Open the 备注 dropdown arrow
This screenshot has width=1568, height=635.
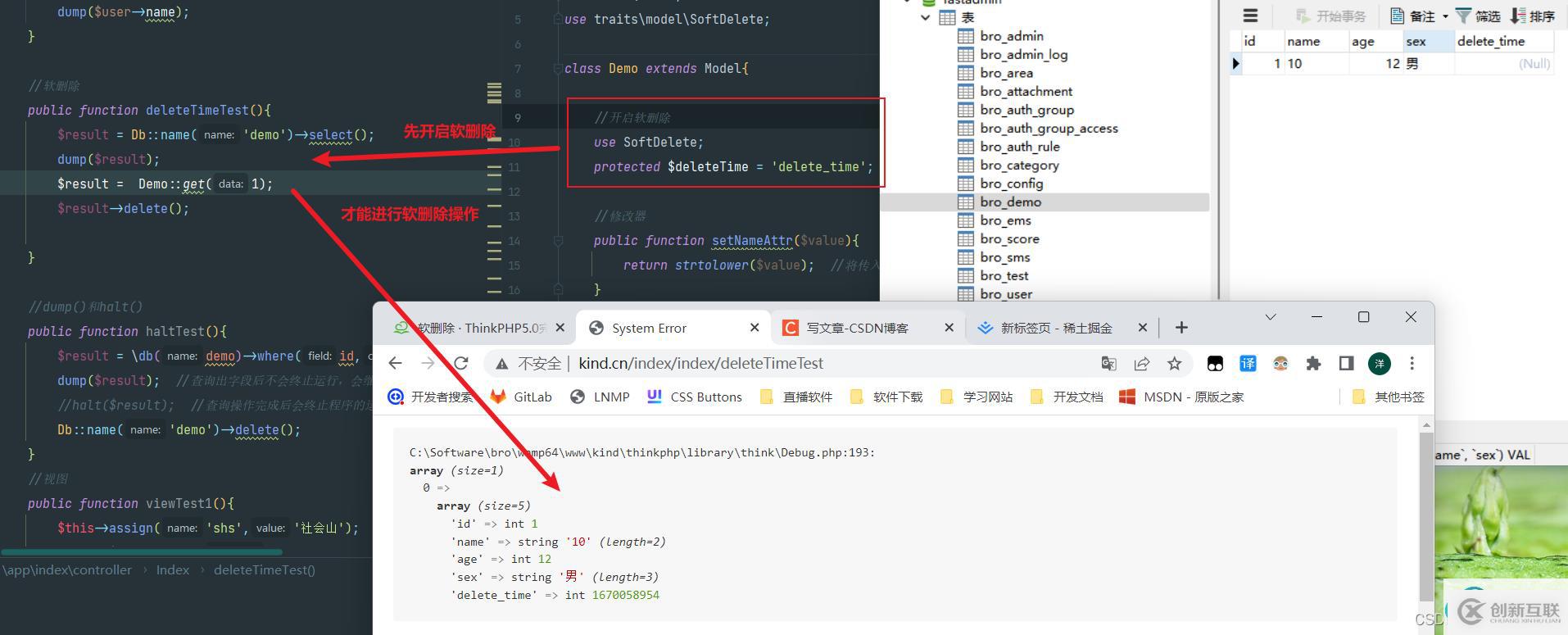(1445, 16)
